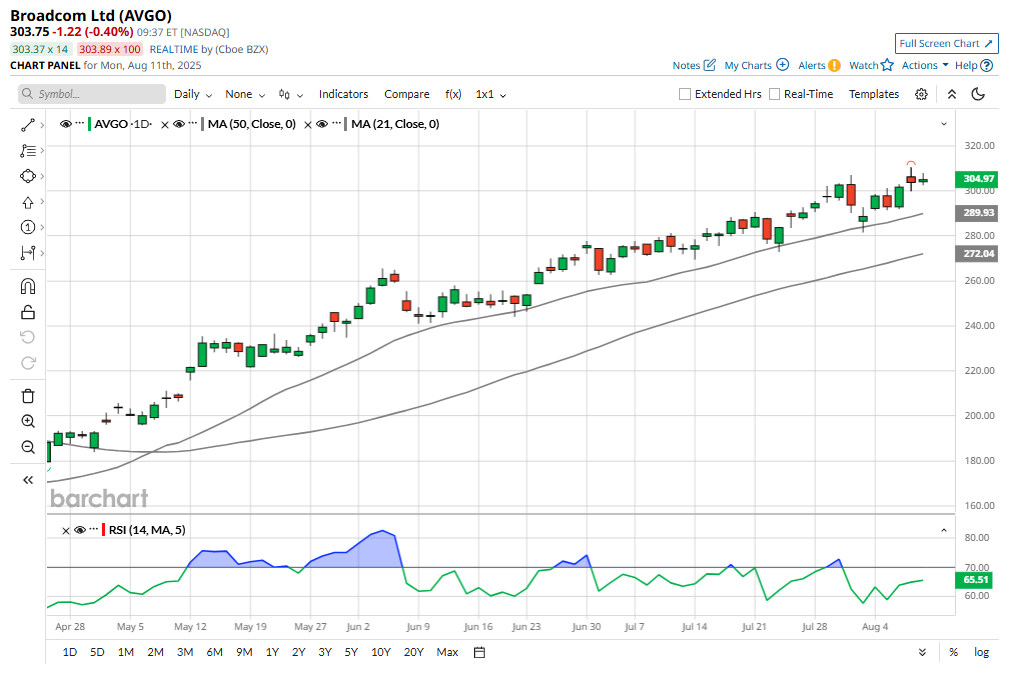Select the arrow marker tool

pyautogui.click(x=28, y=202)
